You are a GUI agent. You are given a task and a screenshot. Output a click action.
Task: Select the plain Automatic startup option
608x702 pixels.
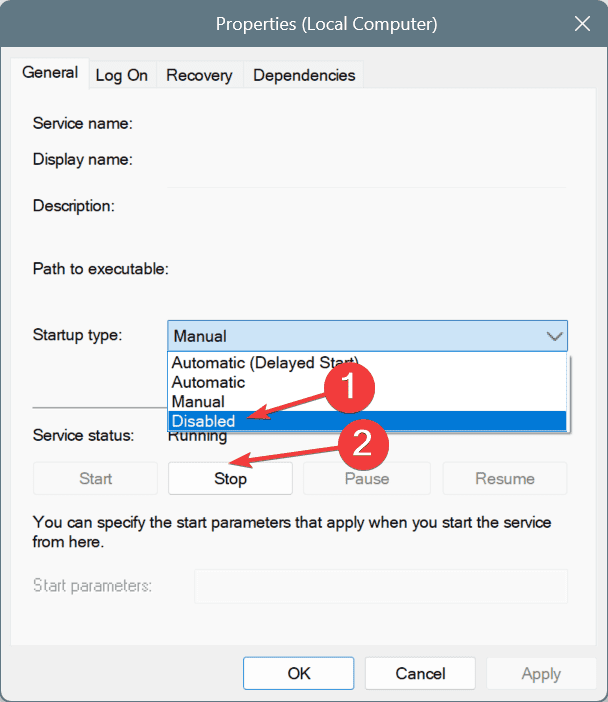pos(208,382)
